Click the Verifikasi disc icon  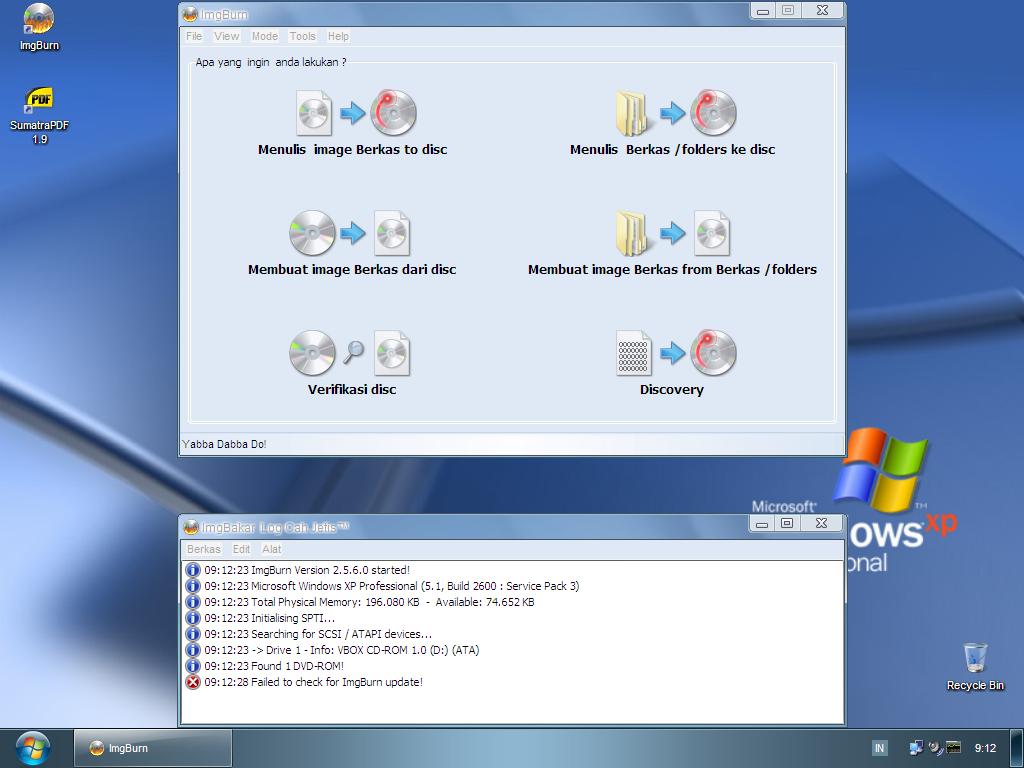(350, 353)
